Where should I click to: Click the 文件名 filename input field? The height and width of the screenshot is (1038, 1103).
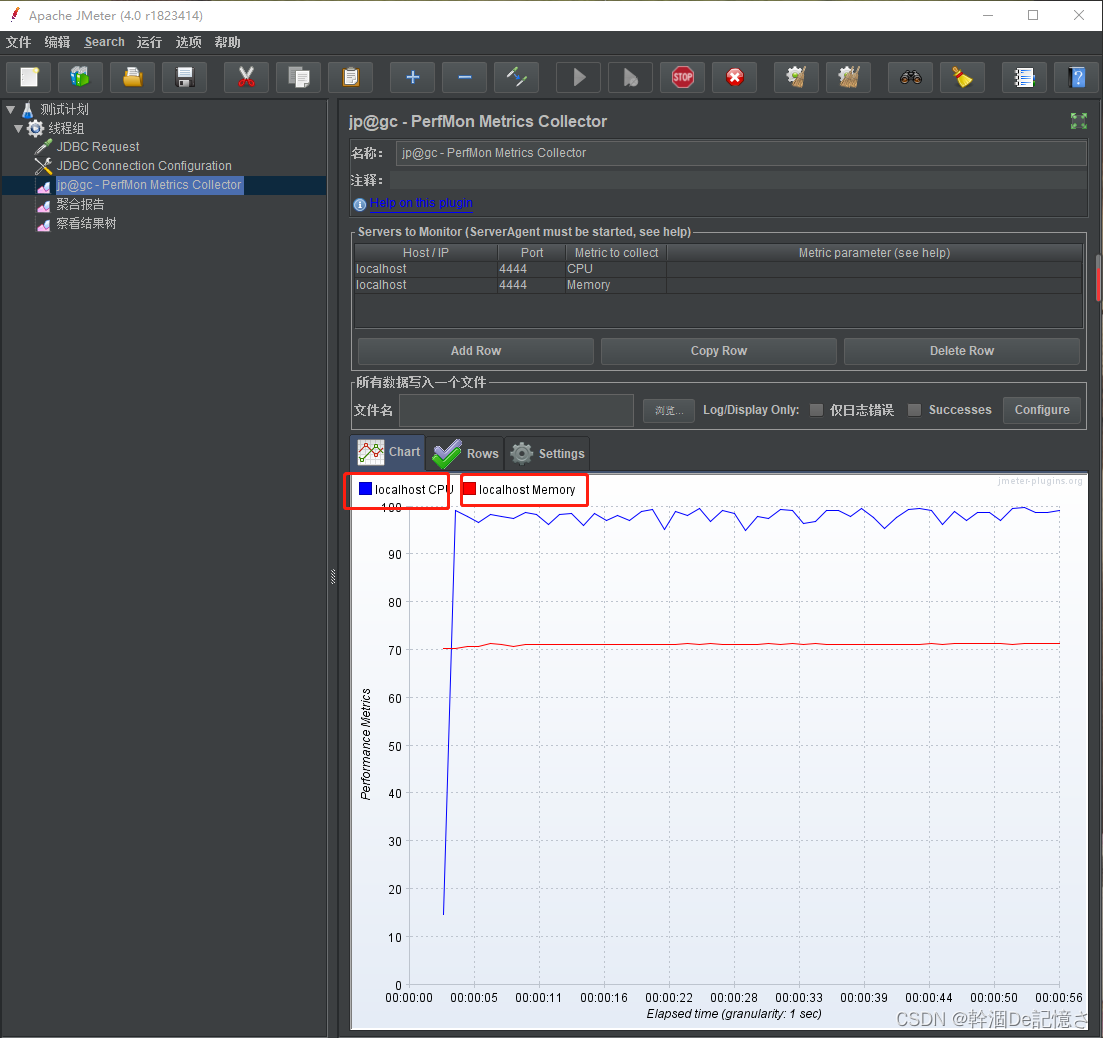click(x=516, y=411)
